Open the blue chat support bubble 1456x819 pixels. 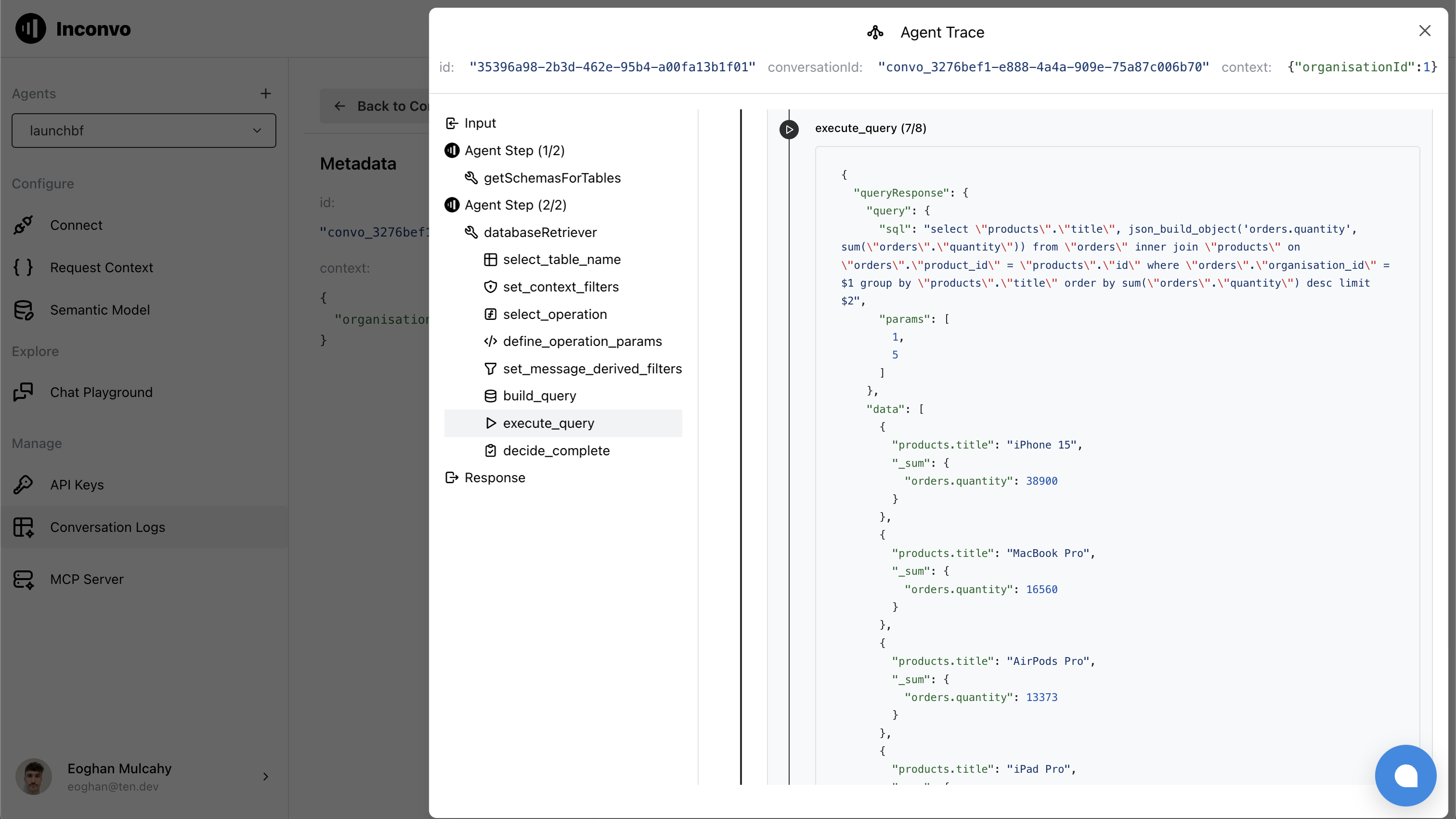[x=1405, y=776]
